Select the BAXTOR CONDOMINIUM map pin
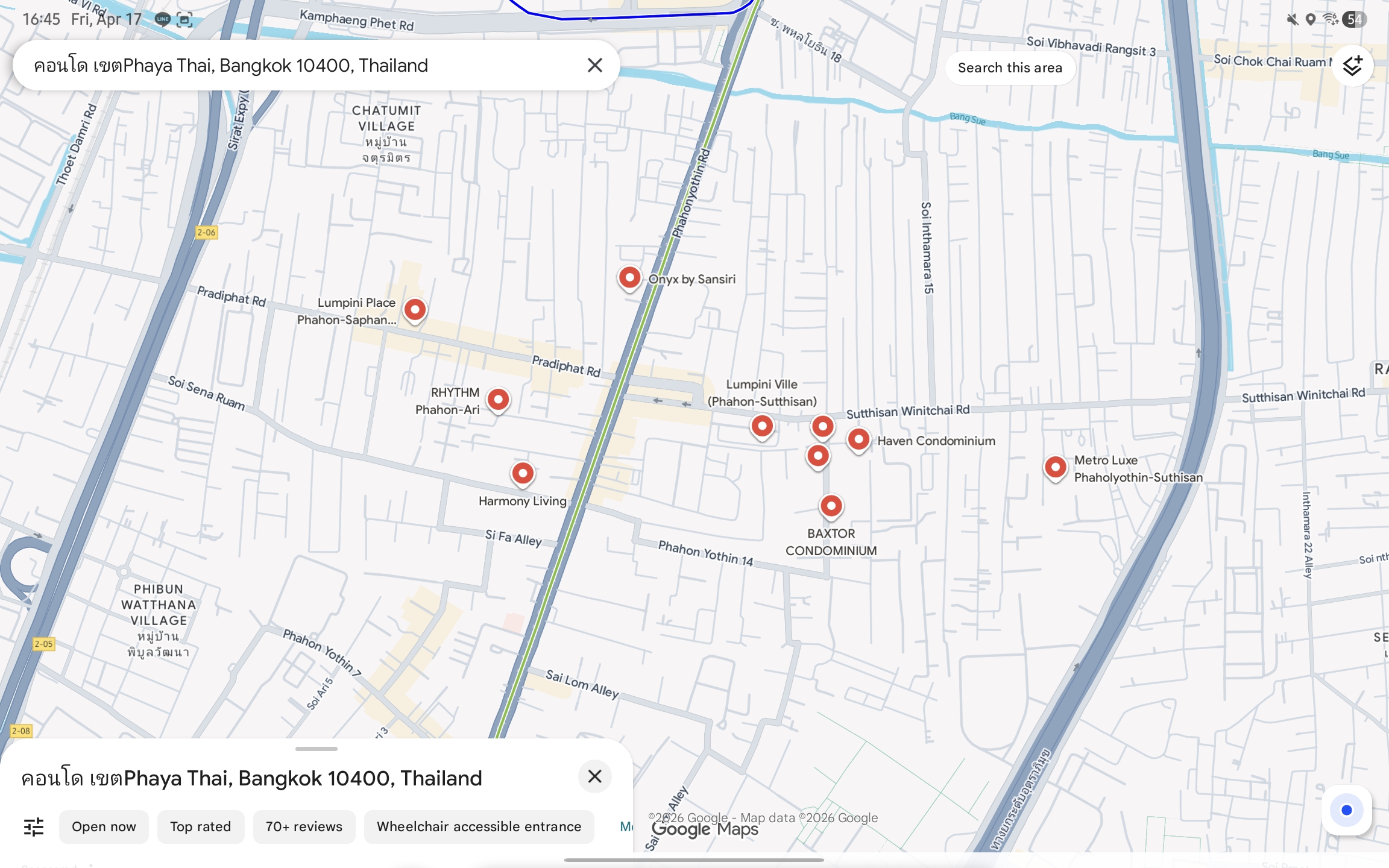 [831, 508]
